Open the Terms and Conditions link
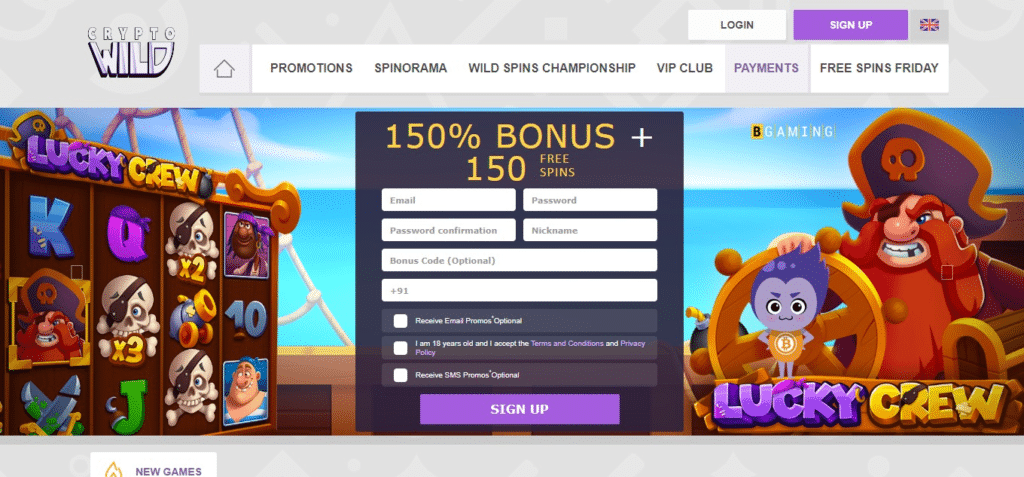 coord(567,343)
